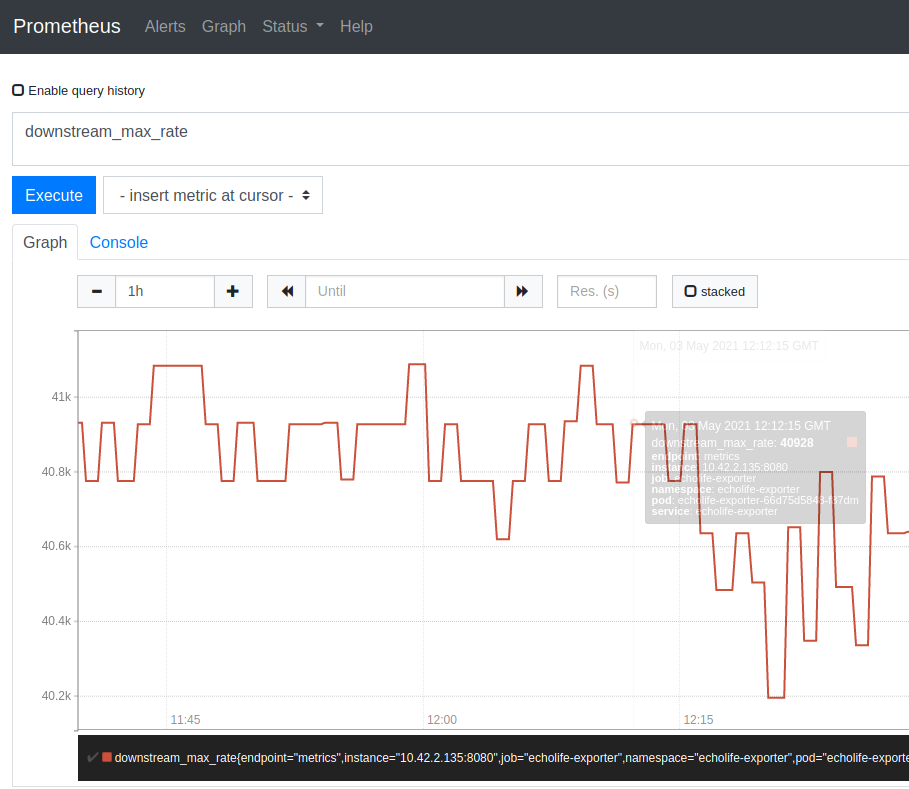Focus the Res. (s) resolution field
This screenshot has width=909, height=789.
(x=606, y=291)
